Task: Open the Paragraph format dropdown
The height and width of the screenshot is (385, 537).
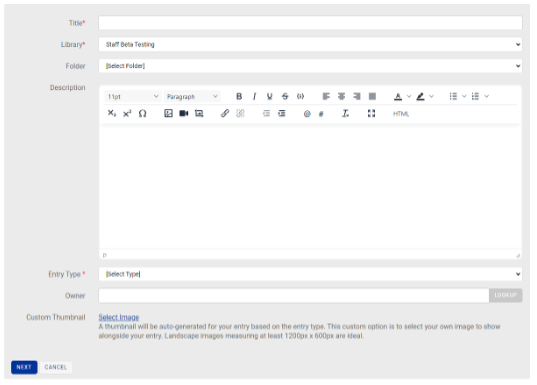Action: point(192,97)
